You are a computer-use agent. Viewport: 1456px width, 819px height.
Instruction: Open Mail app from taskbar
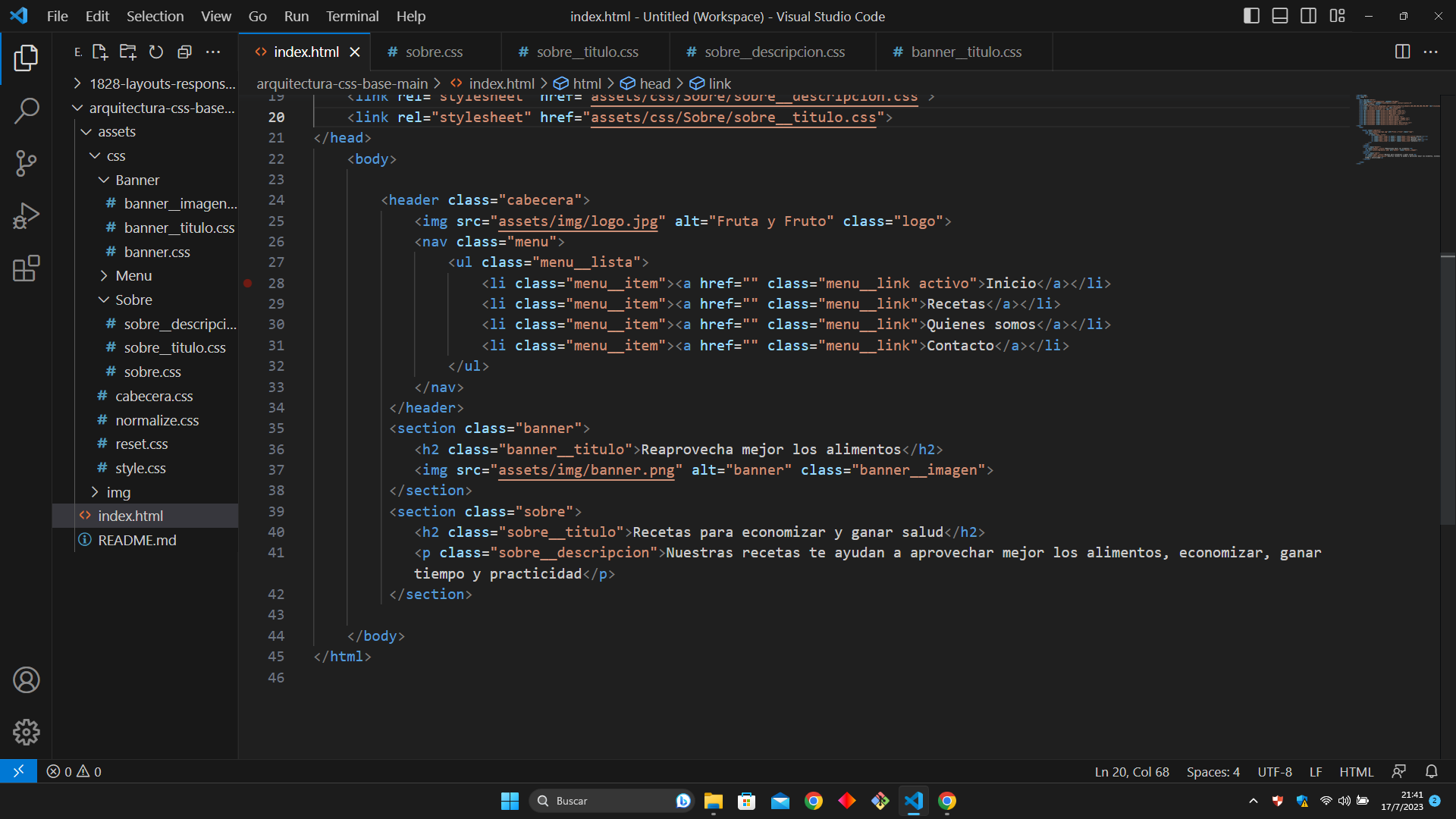pyautogui.click(x=780, y=801)
